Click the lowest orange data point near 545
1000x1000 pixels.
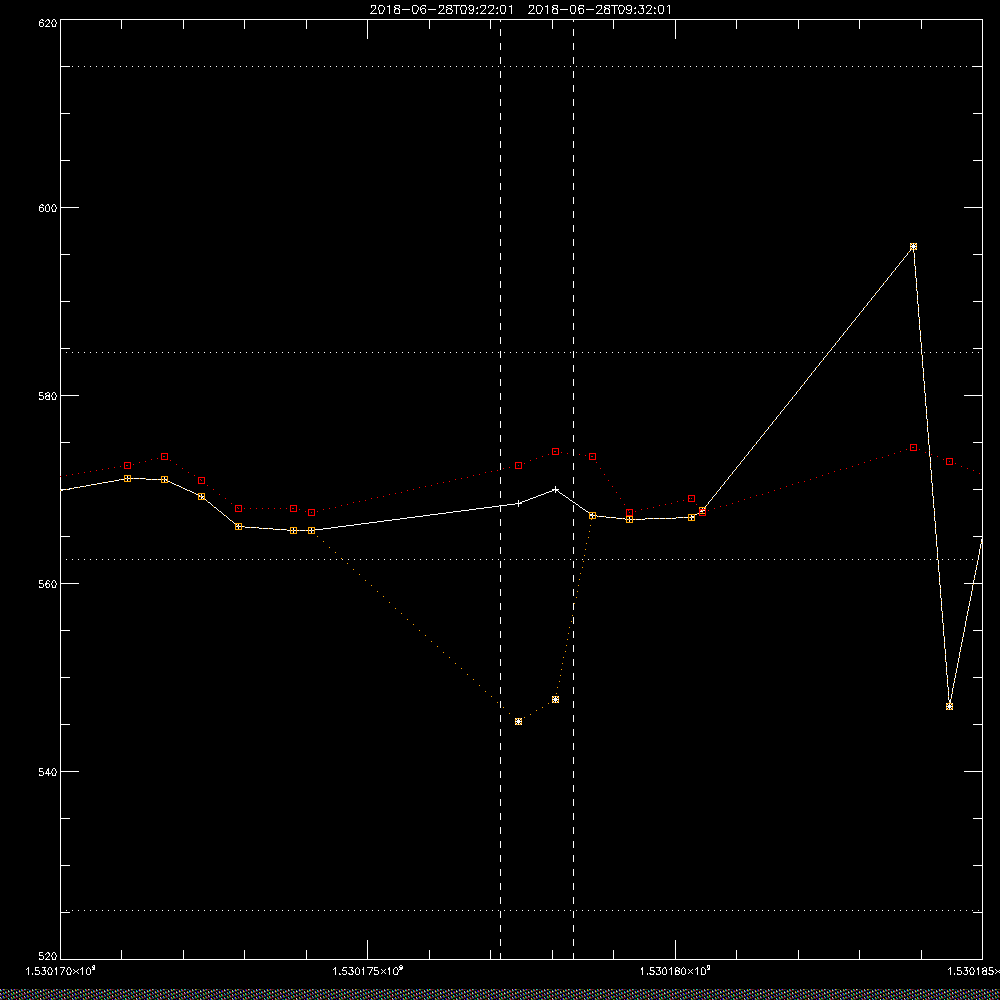[518, 721]
